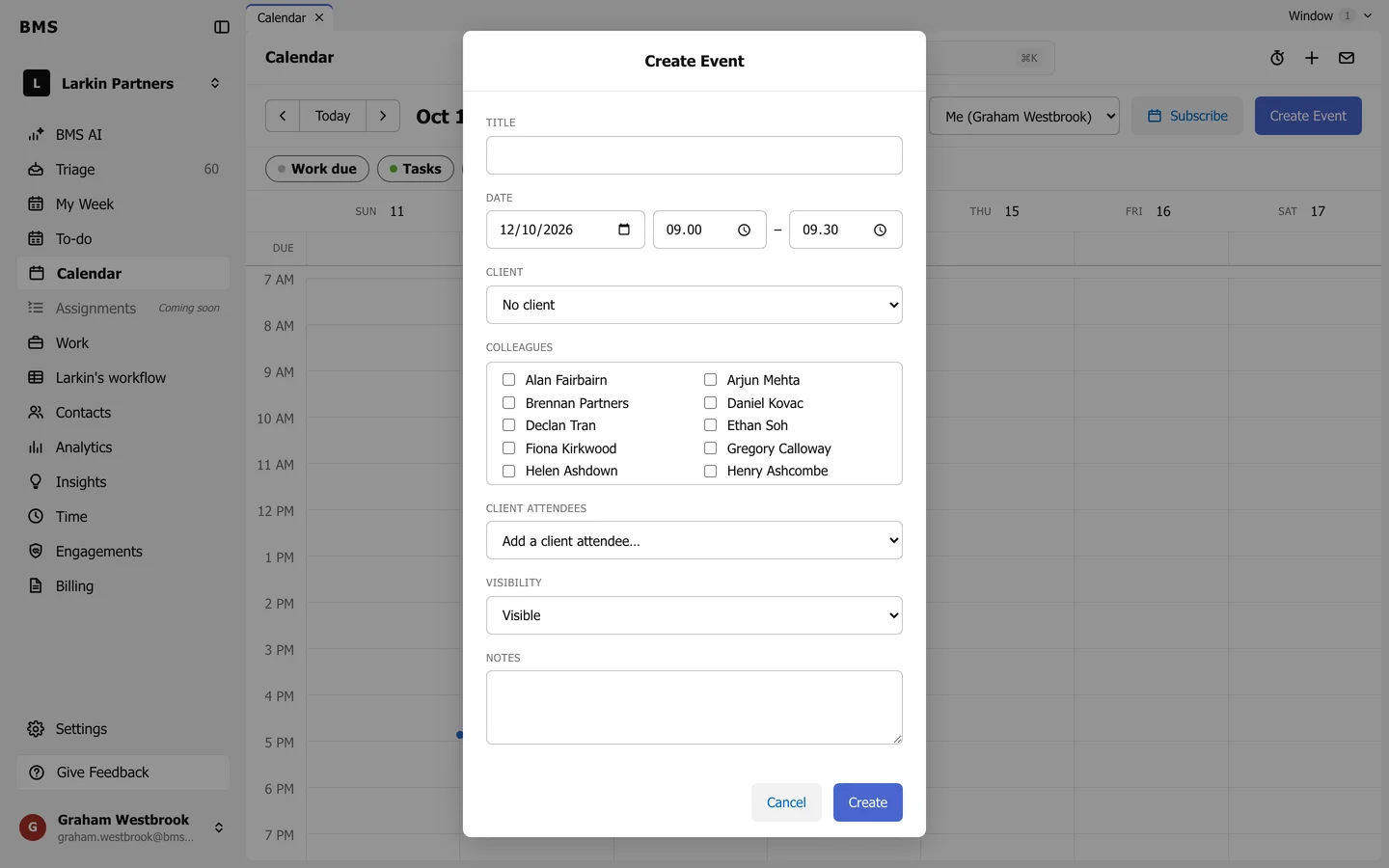The height and width of the screenshot is (868, 1389).
Task: Open the Visibility dropdown
Action: [x=694, y=615]
